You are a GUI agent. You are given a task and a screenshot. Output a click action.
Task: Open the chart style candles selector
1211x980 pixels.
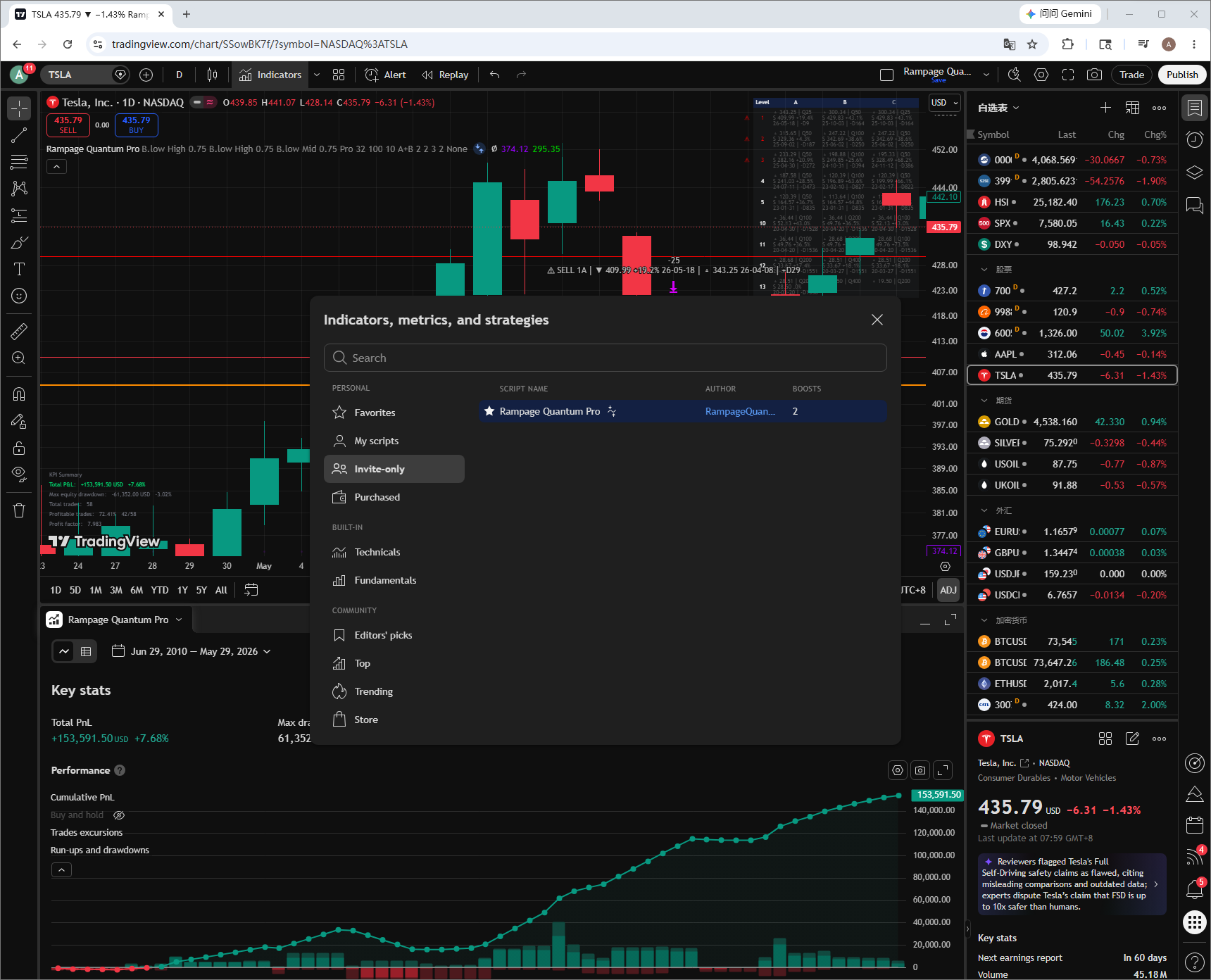coord(212,75)
